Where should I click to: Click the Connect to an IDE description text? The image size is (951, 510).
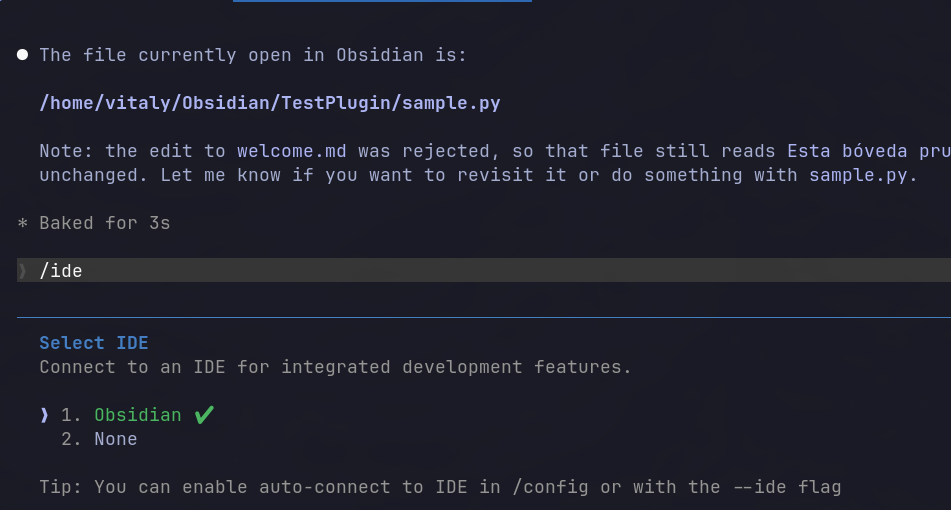coord(335,367)
